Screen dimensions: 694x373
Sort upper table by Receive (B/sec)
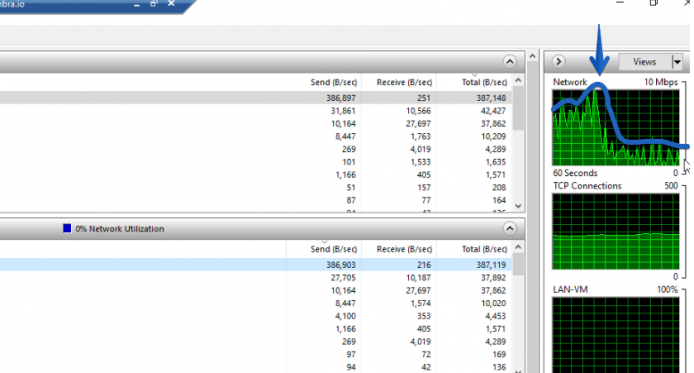[x=404, y=82]
